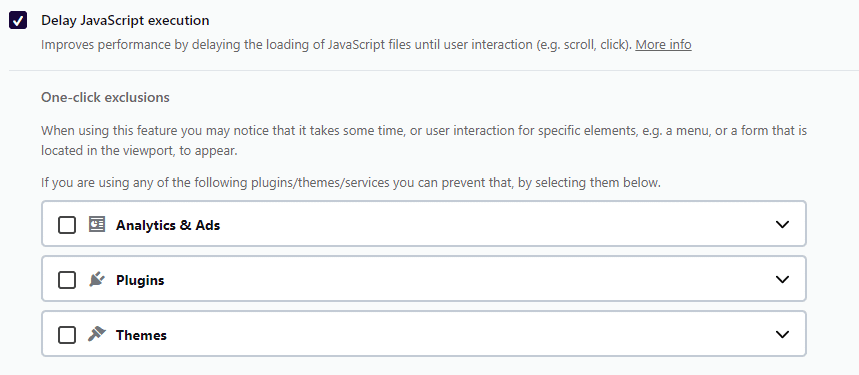Click the Analytics & Ads chart icon
Image resolution: width=859 pixels, height=375 pixels.
(97, 224)
